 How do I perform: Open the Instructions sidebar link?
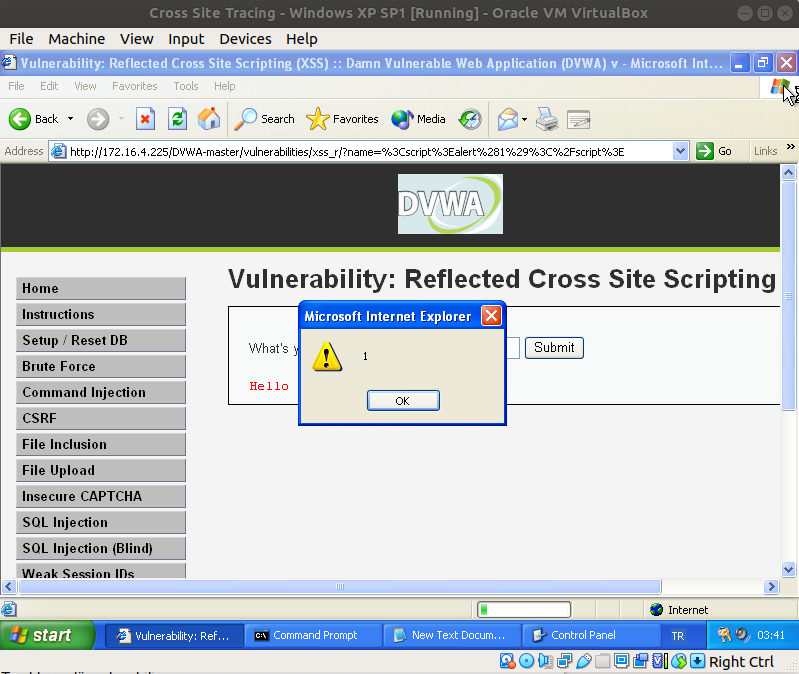tap(100, 314)
